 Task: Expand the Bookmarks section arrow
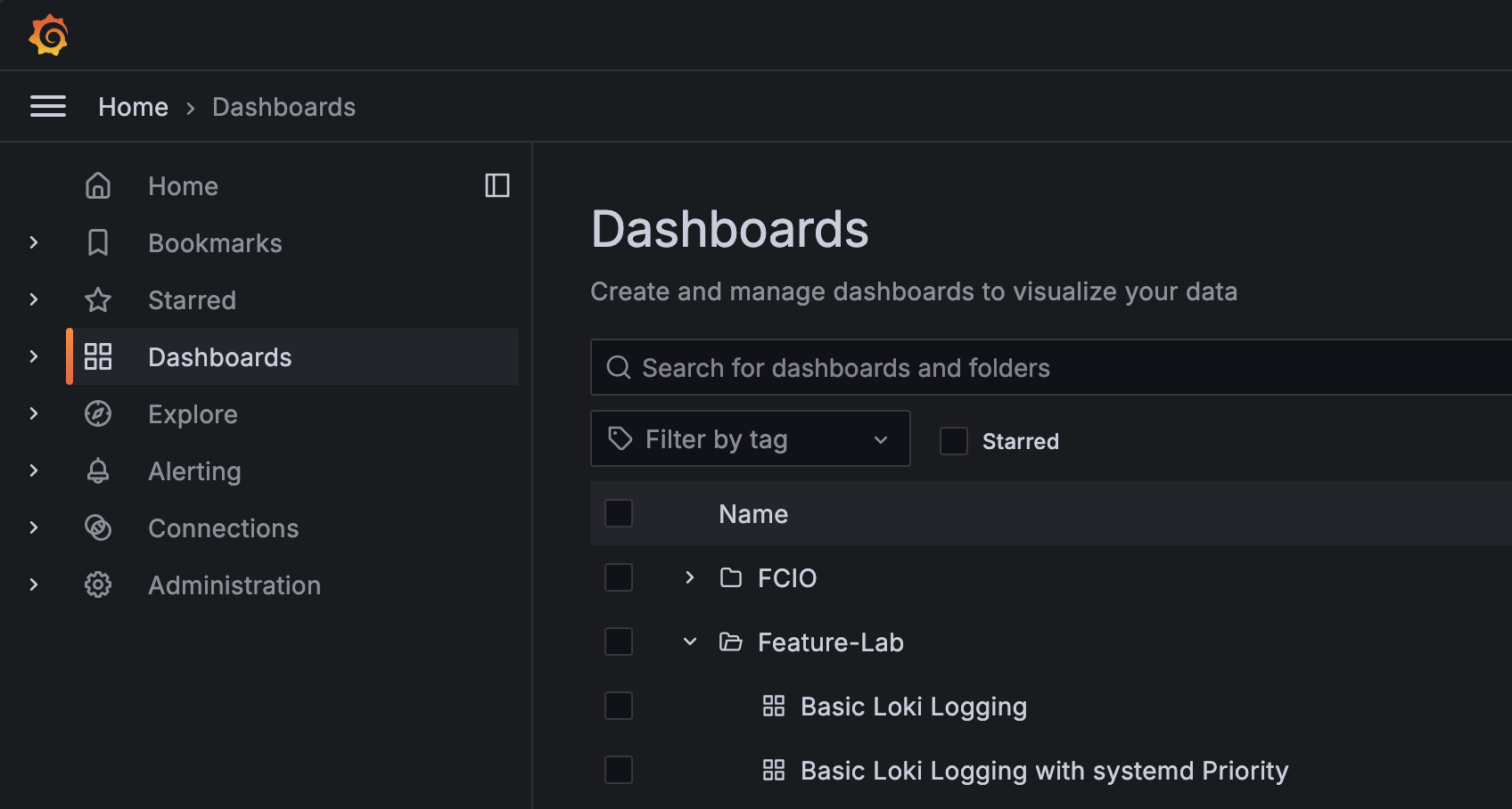pos(34,242)
